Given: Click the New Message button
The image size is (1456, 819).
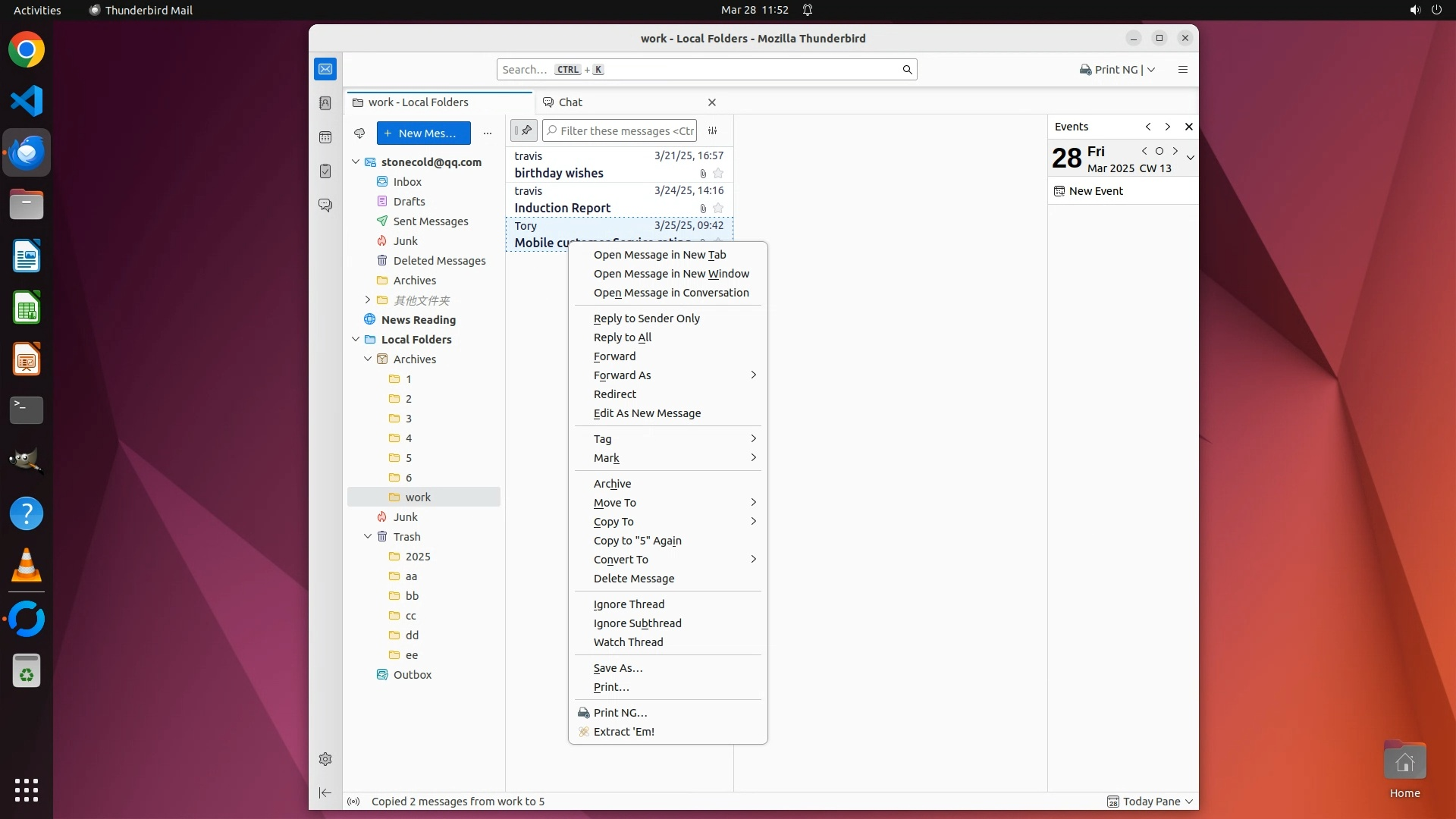Looking at the screenshot, I should pos(423,133).
